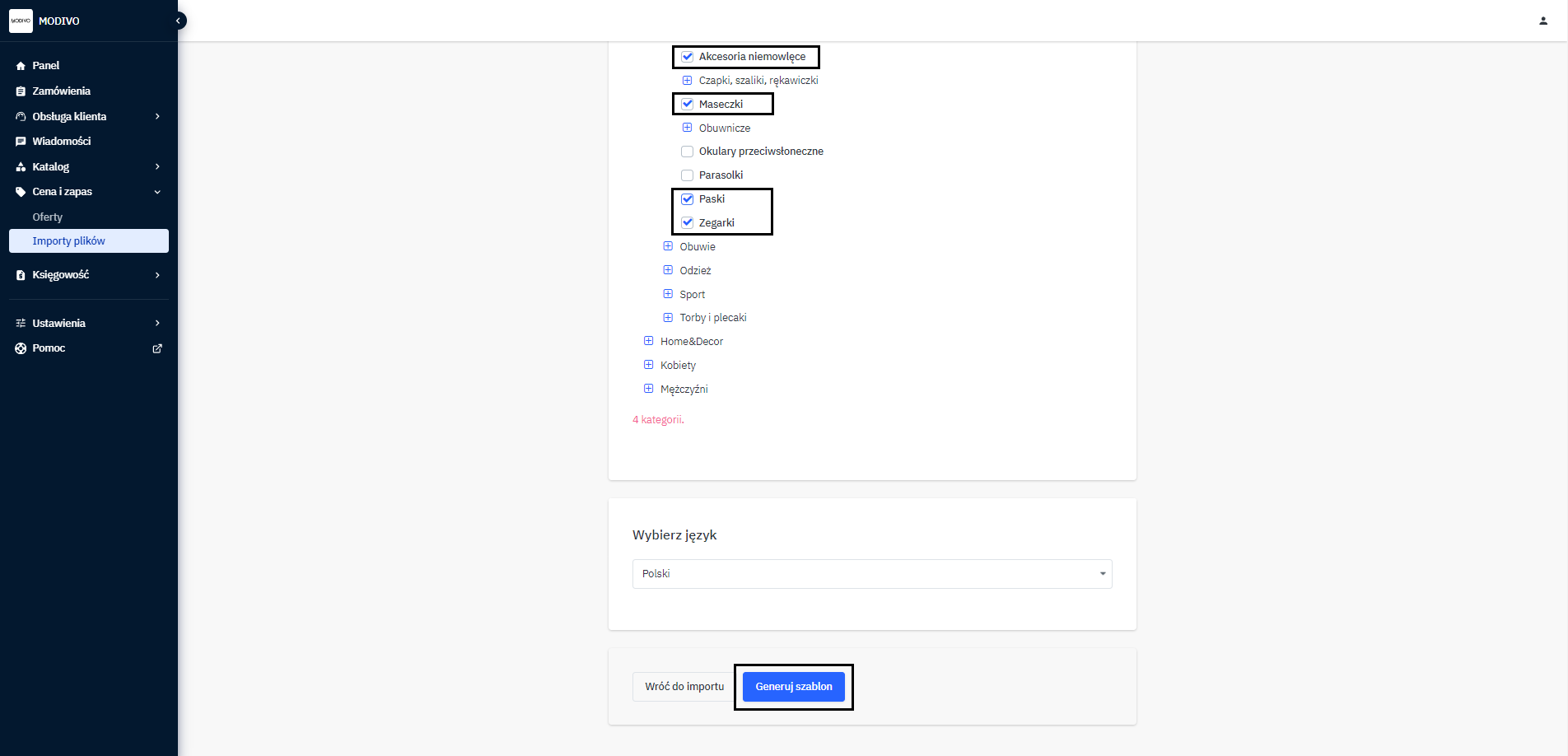Open the Polski language dropdown
Image resolution: width=1568 pixels, height=756 pixels.
click(872, 574)
